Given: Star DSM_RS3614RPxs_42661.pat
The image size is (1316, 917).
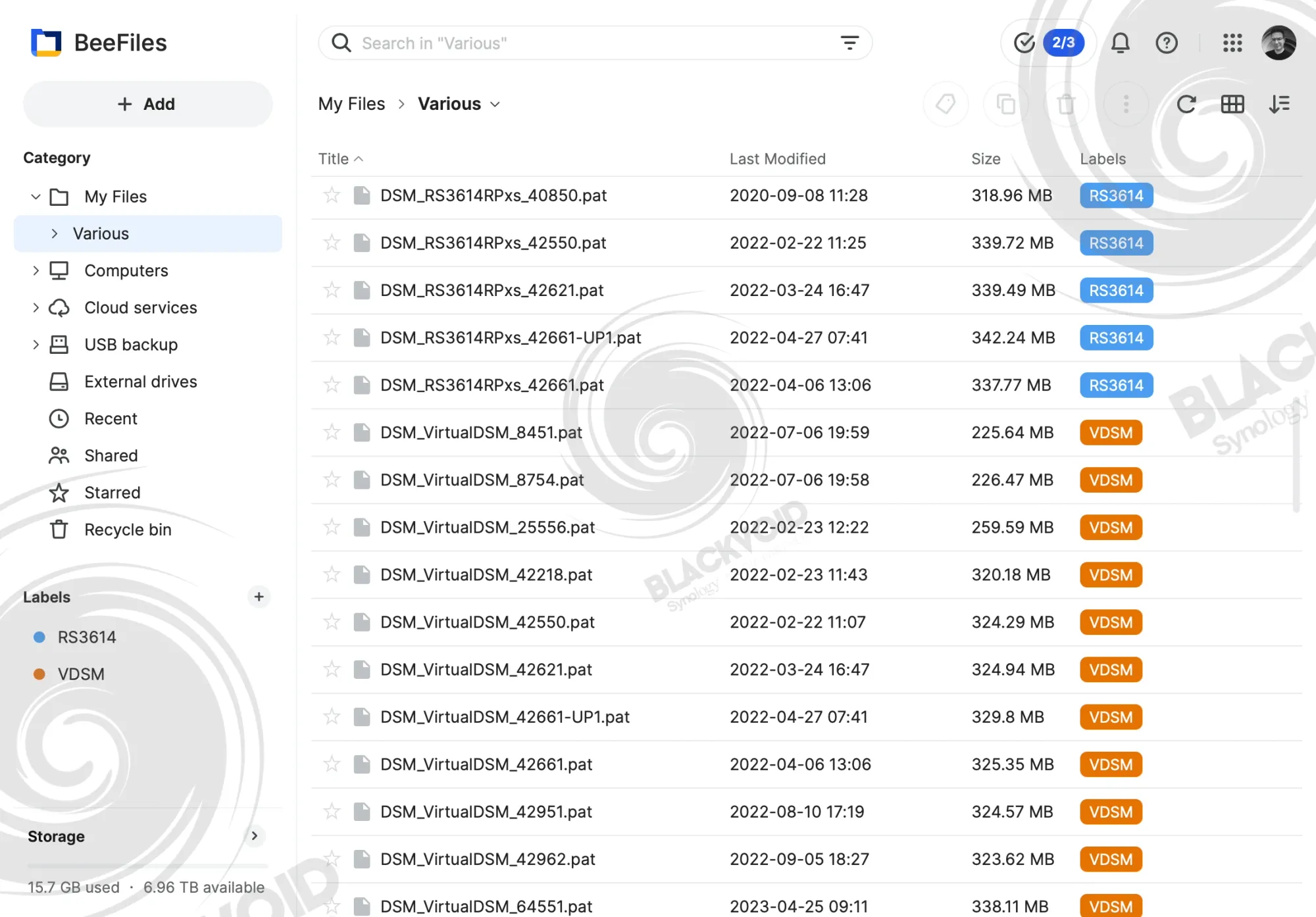Looking at the screenshot, I should click(x=332, y=385).
